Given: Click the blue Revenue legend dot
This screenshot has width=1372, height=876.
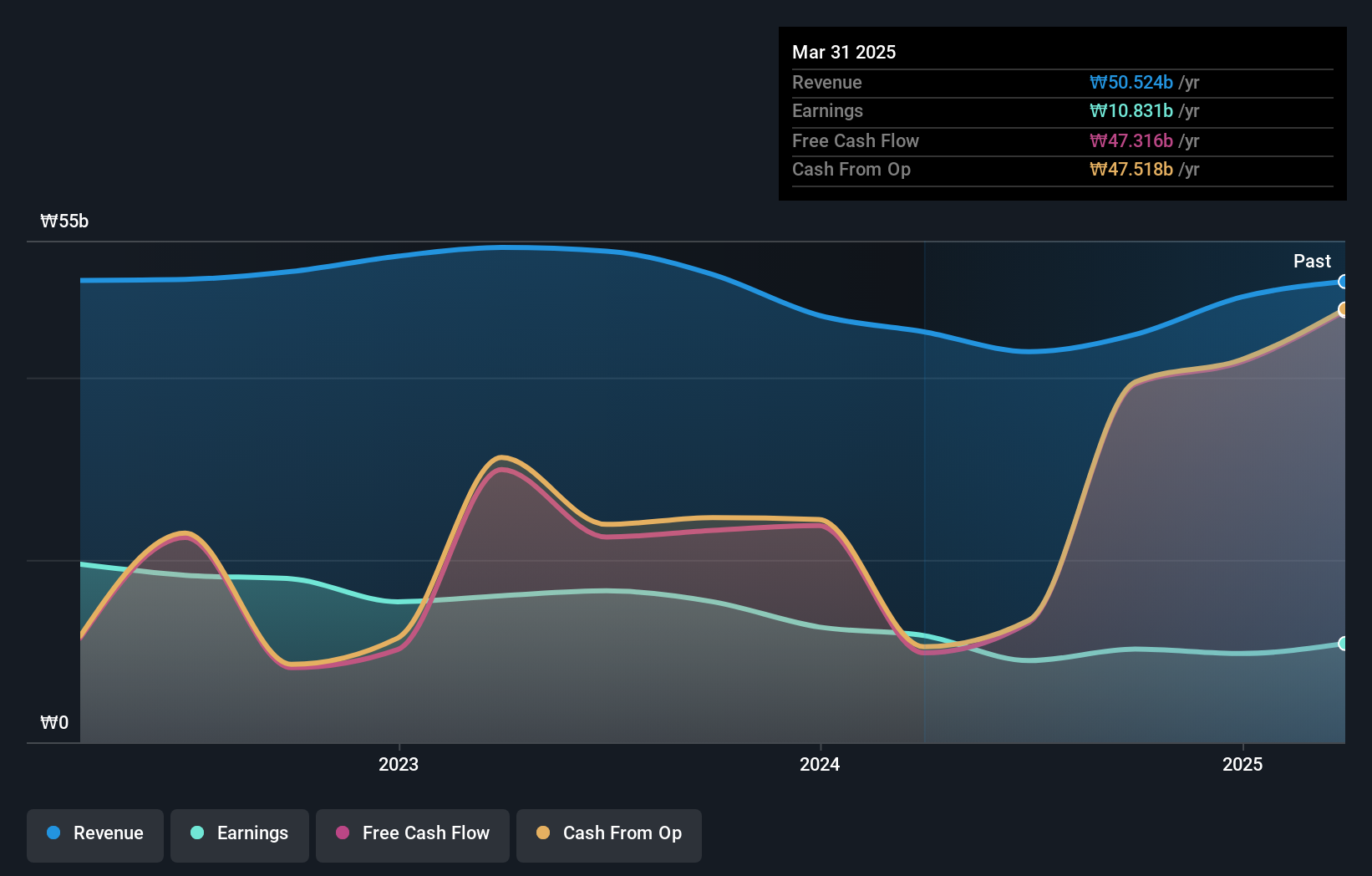Looking at the screenshot, I should coord(53,833).
